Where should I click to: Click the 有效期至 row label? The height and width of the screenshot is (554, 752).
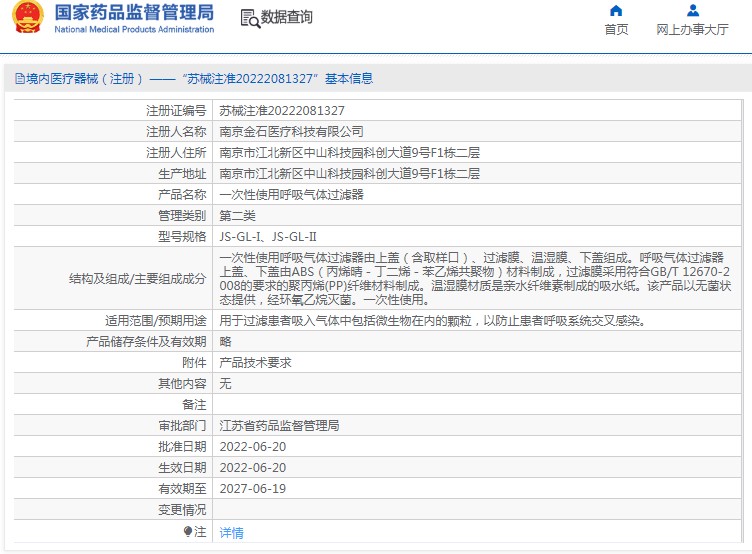pyautogui.click(x=182, y=489)
